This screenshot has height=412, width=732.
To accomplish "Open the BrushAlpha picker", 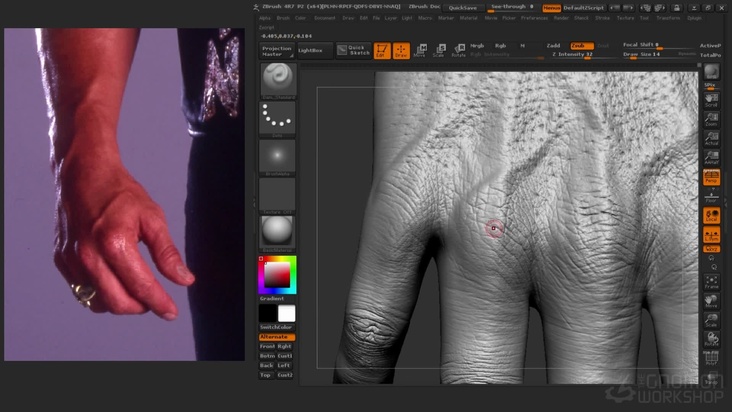I will (277, 158).
